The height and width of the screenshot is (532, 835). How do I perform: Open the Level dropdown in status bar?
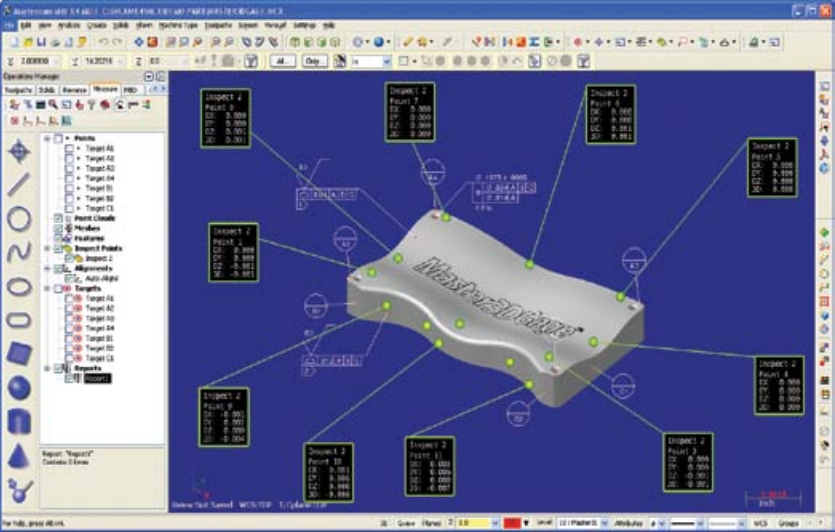[583, 523]
